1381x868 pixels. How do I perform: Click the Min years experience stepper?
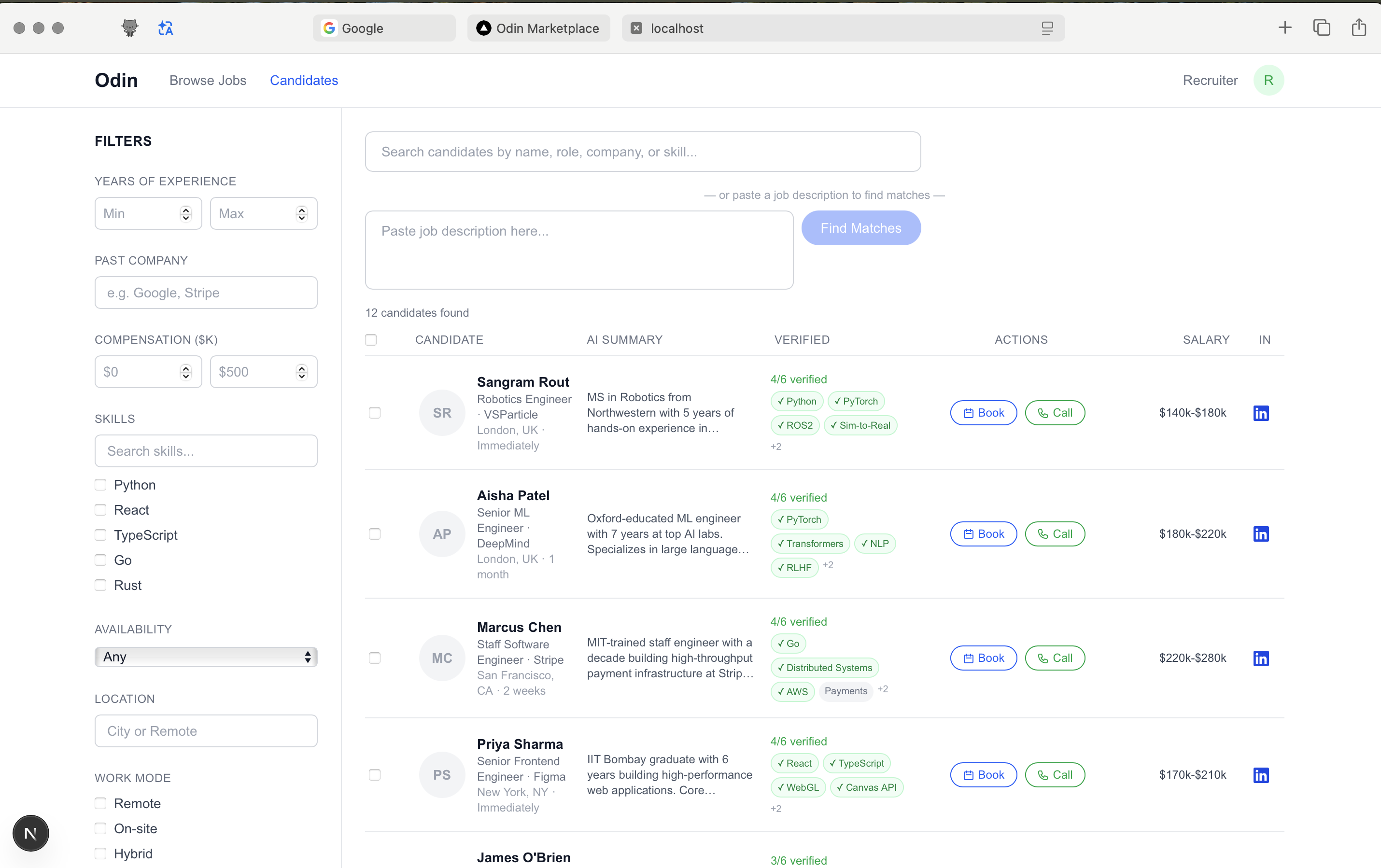click(186, 213)
